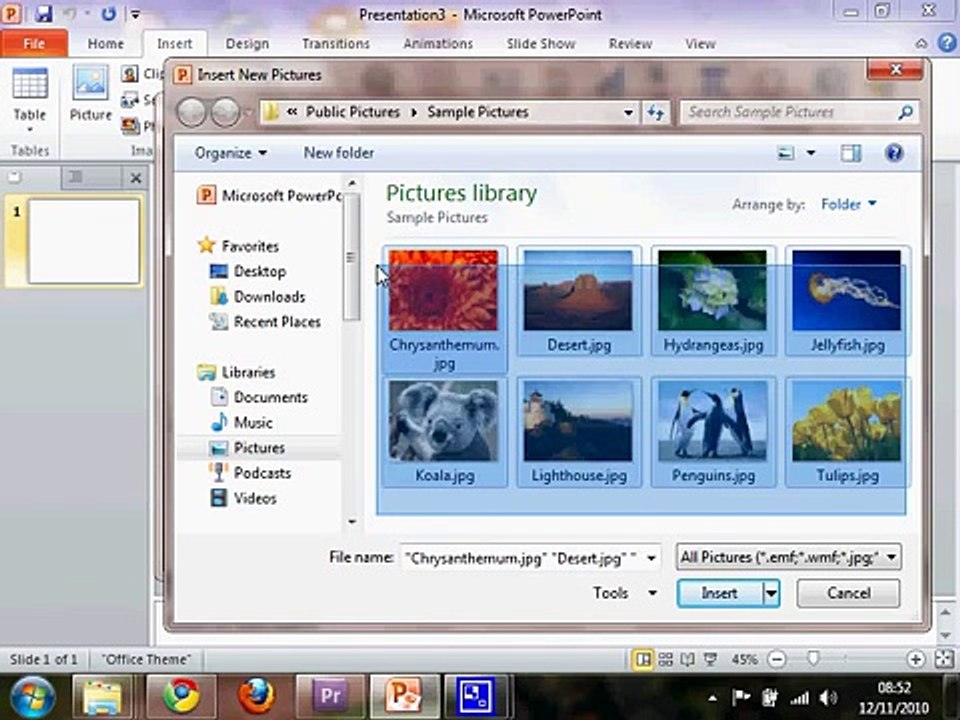Click the change view icon in dialog toolbar
960x720 pixels.
(x=786, y=153)
